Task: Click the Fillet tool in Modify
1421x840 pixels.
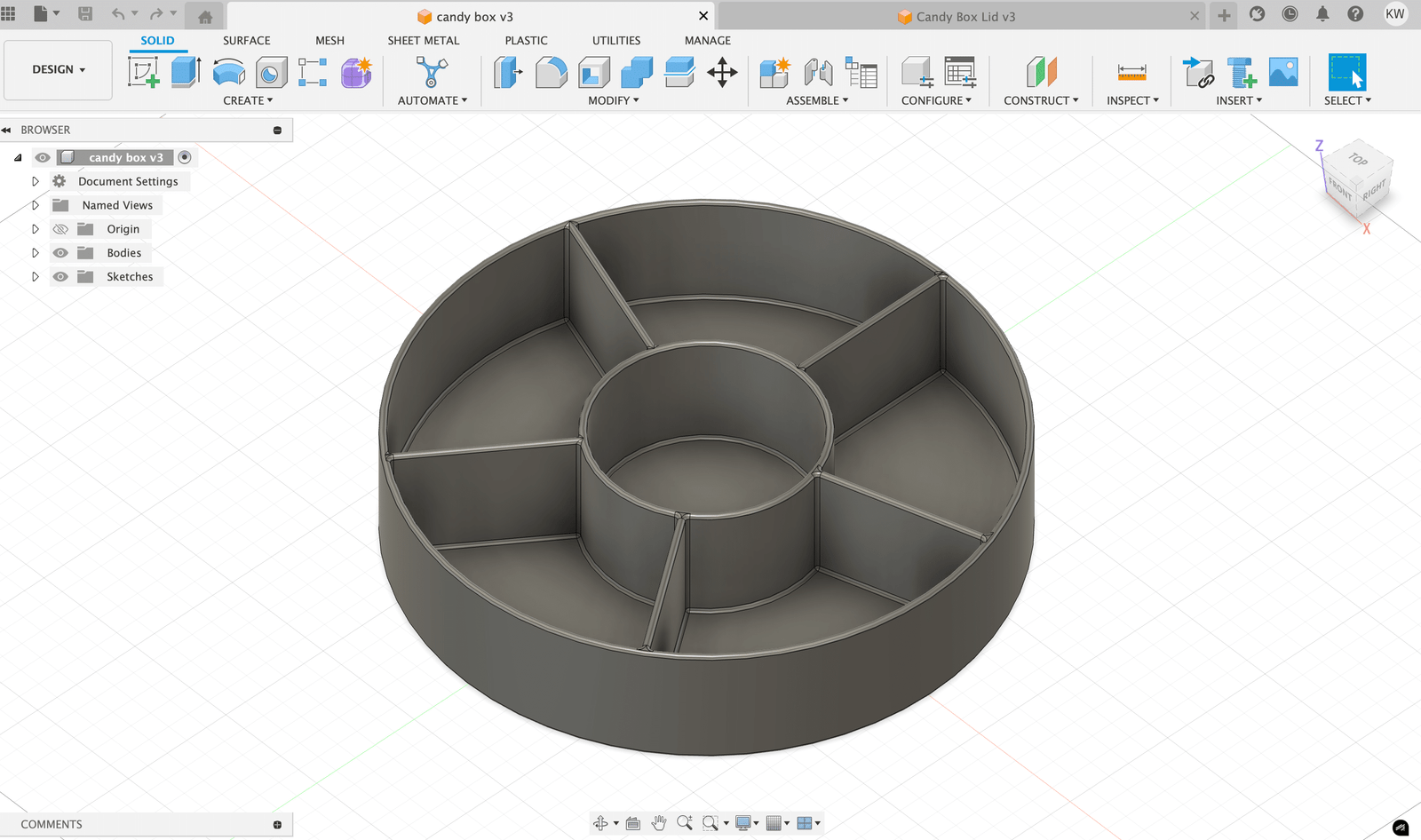Action: click(x=551, y=72)
